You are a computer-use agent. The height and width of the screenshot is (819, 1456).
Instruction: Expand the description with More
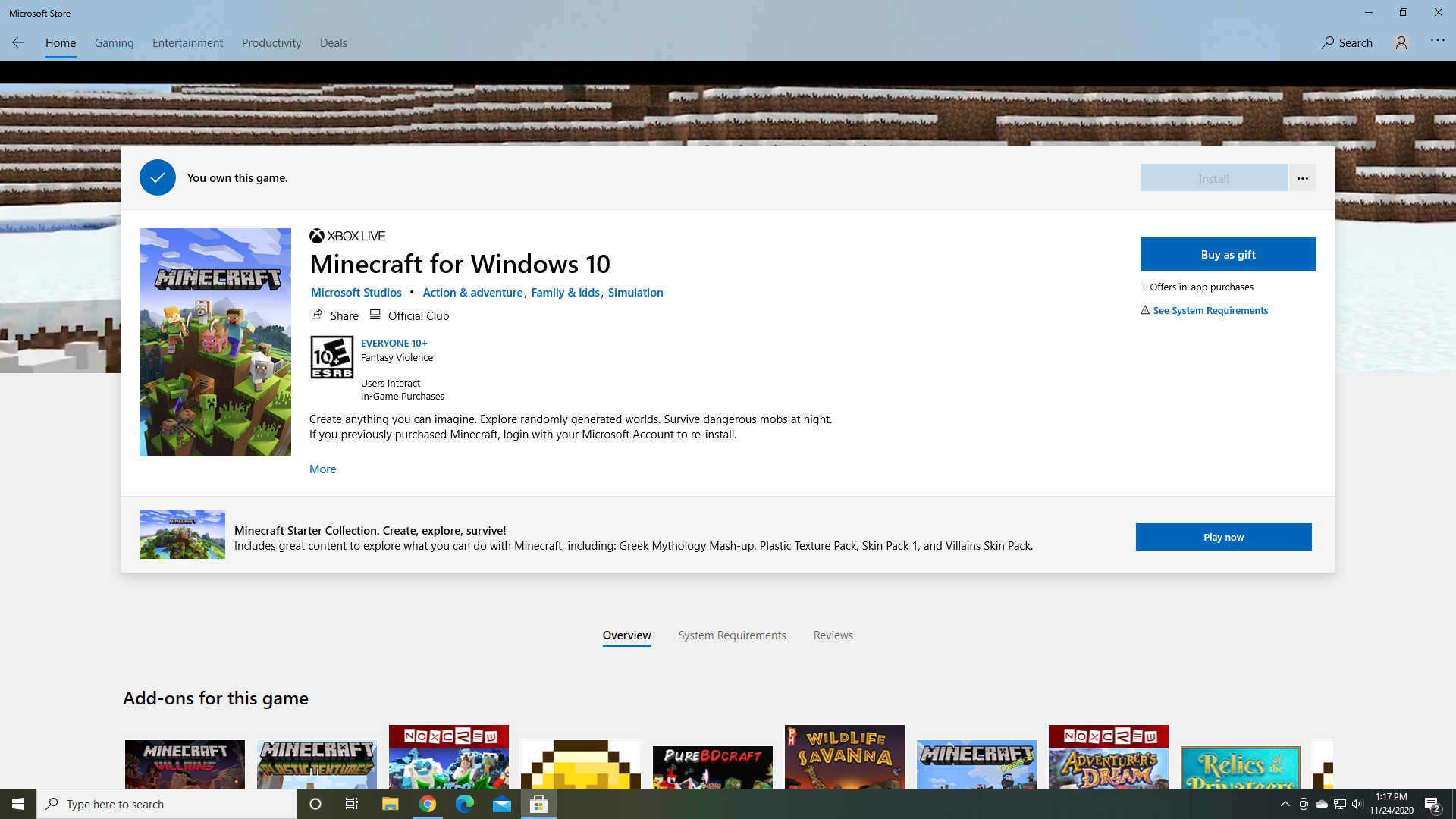[x=322, y=469]
